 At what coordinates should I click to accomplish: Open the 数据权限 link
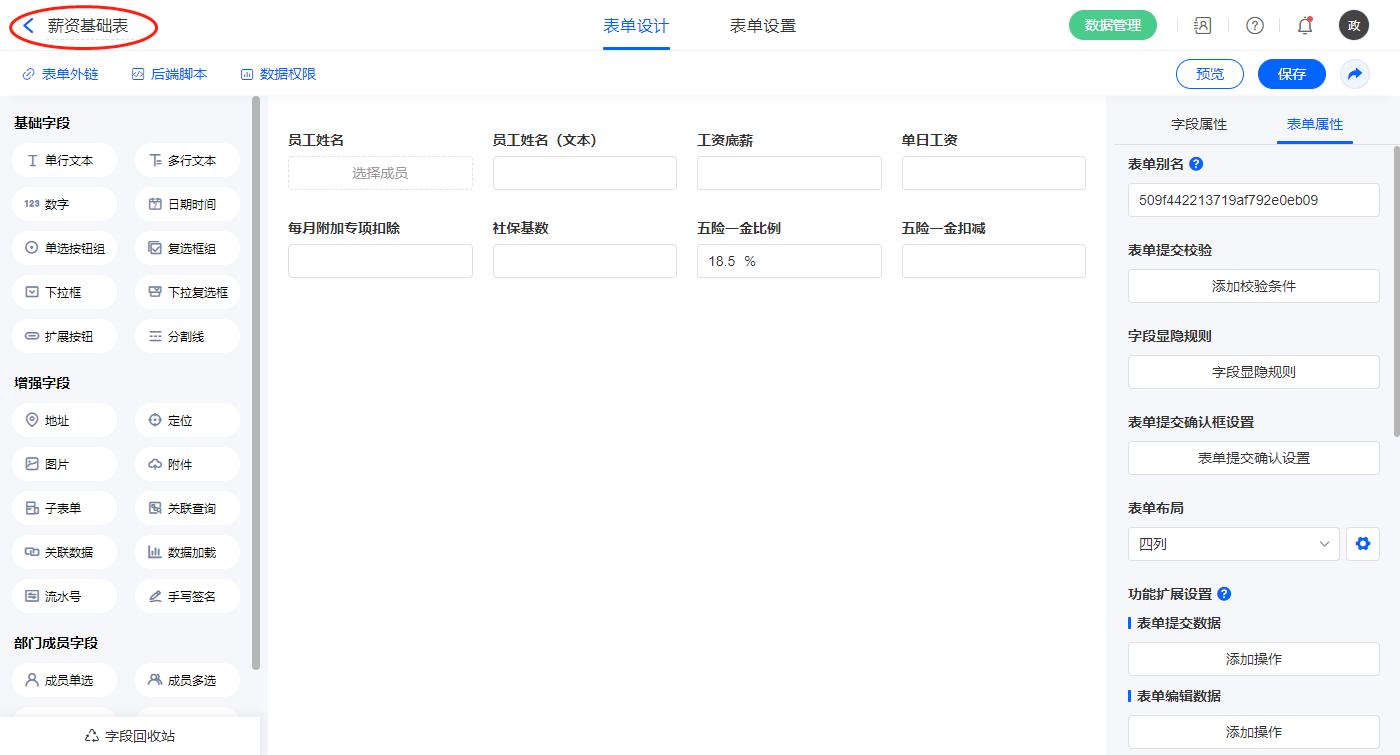click(278, 74)
